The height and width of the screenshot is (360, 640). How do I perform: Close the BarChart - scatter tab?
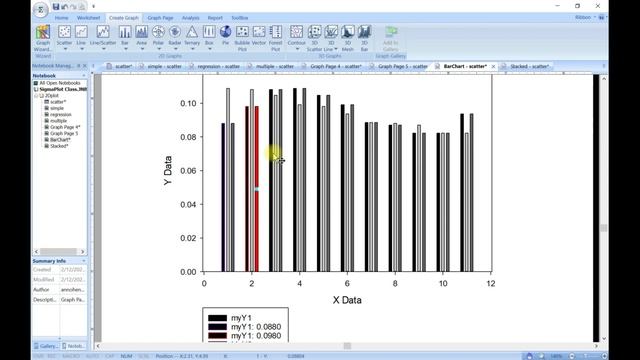[493, 66]
